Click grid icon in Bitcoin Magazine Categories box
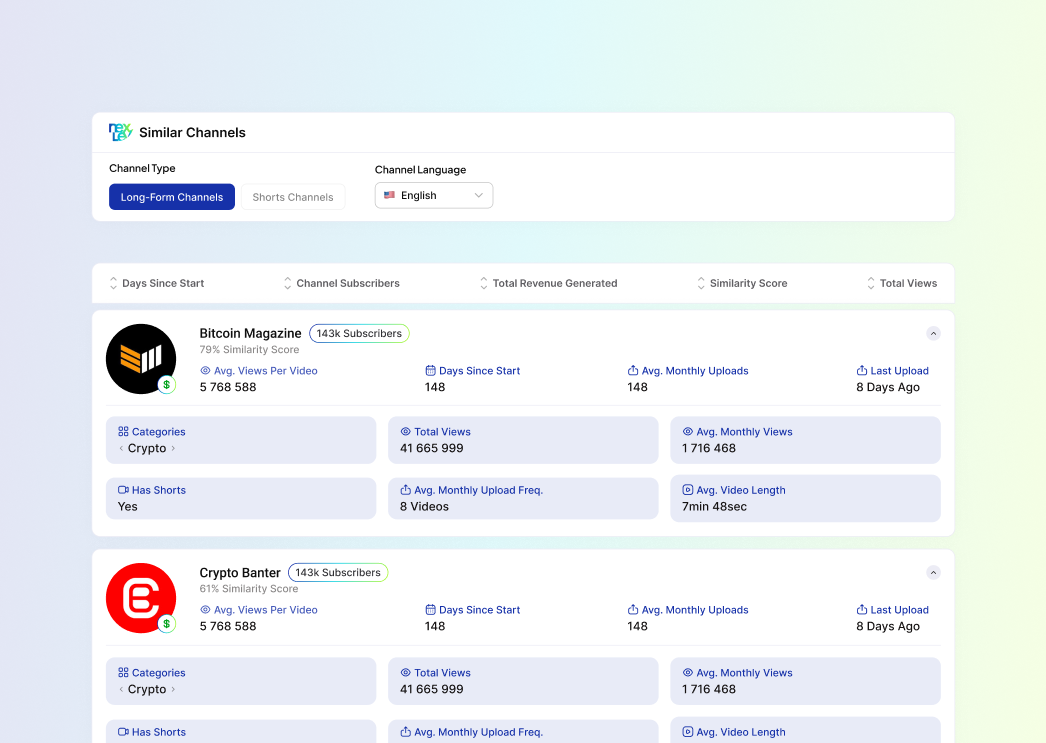 [x=123, y=432]
